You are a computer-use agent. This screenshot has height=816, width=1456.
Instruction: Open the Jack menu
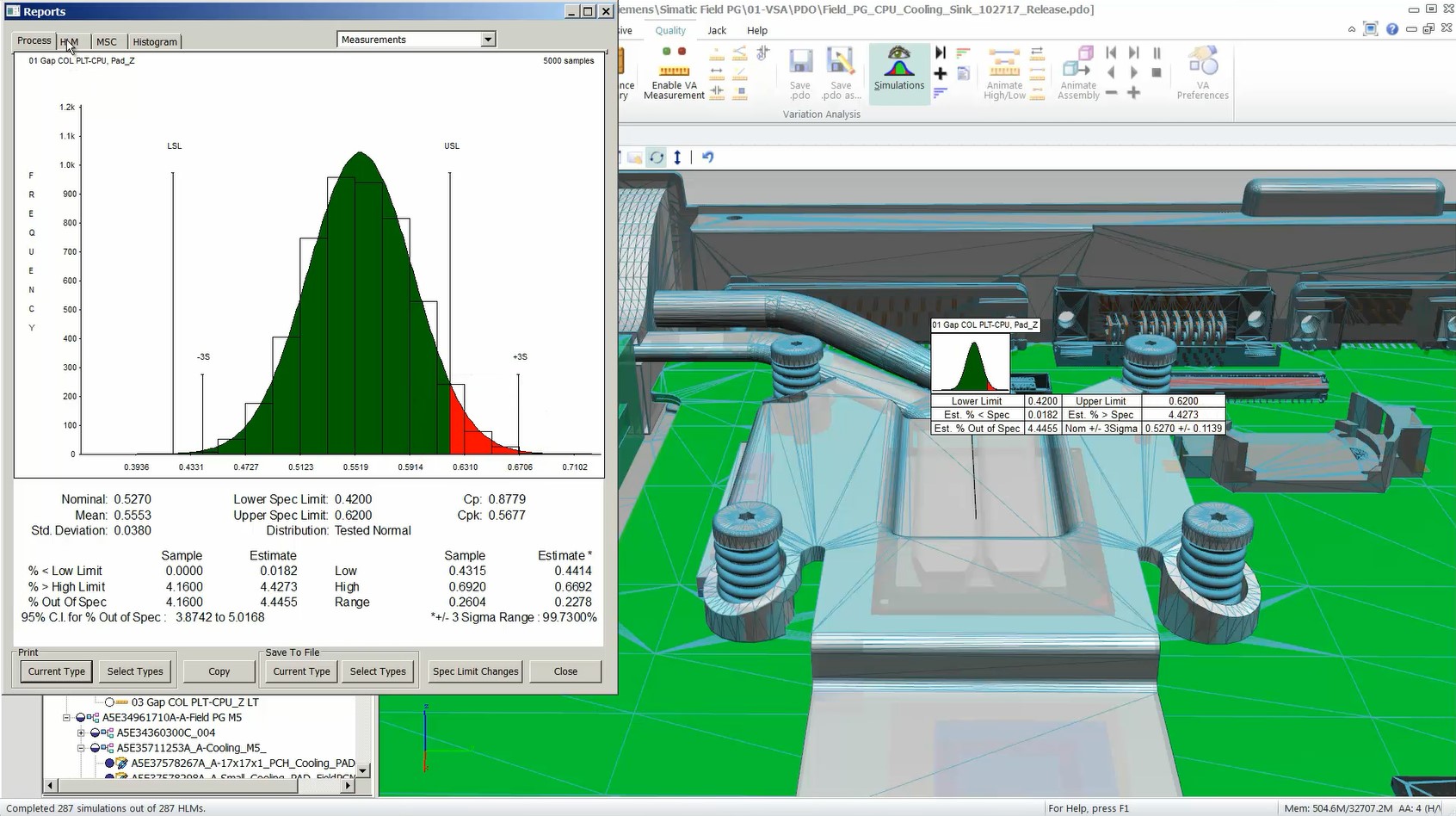click(x=716, y=30)
